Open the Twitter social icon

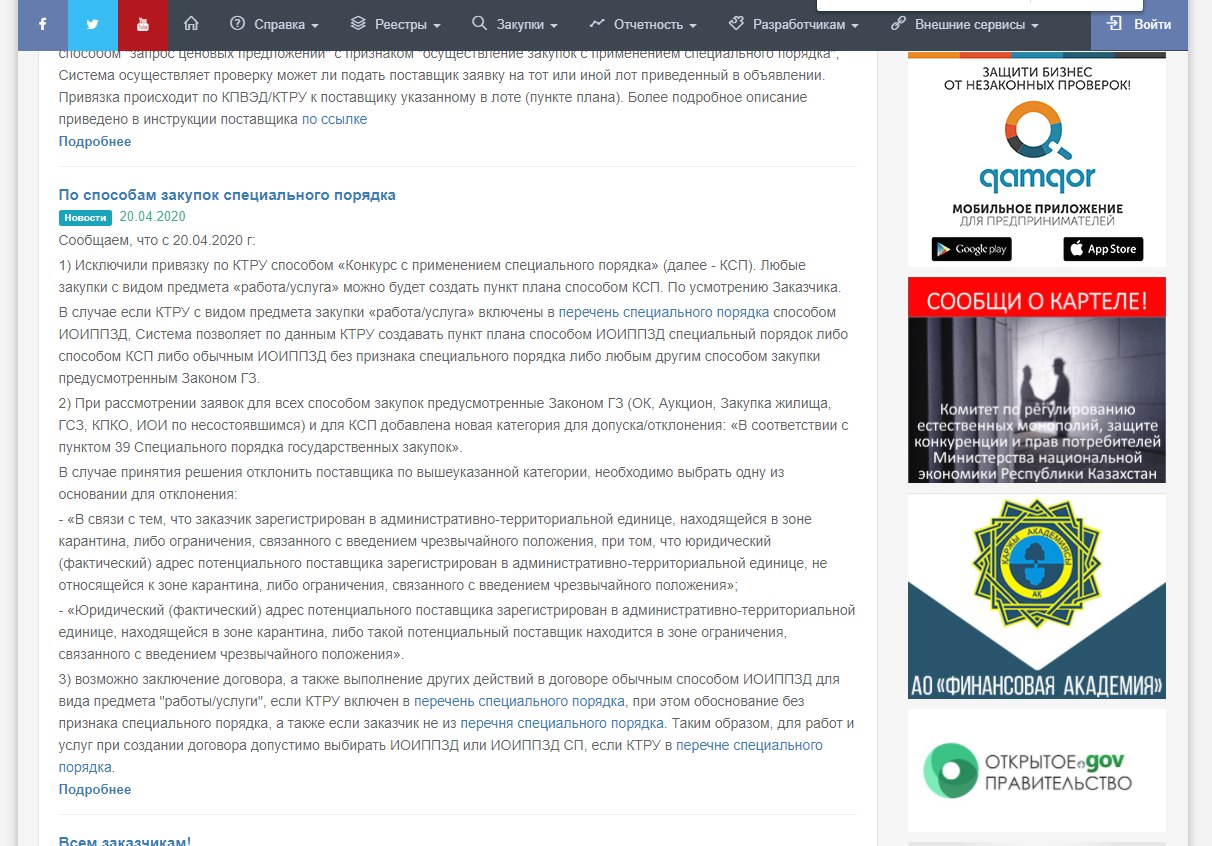click(x=93, y=24)
